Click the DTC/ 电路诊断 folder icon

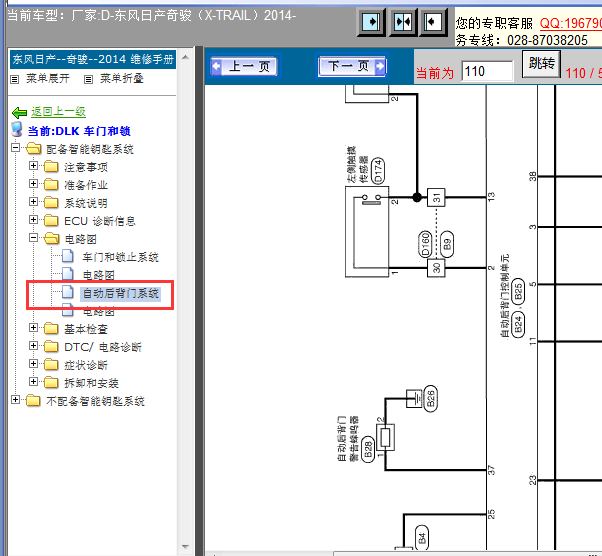pyautogui.click(x=51, y=346)
